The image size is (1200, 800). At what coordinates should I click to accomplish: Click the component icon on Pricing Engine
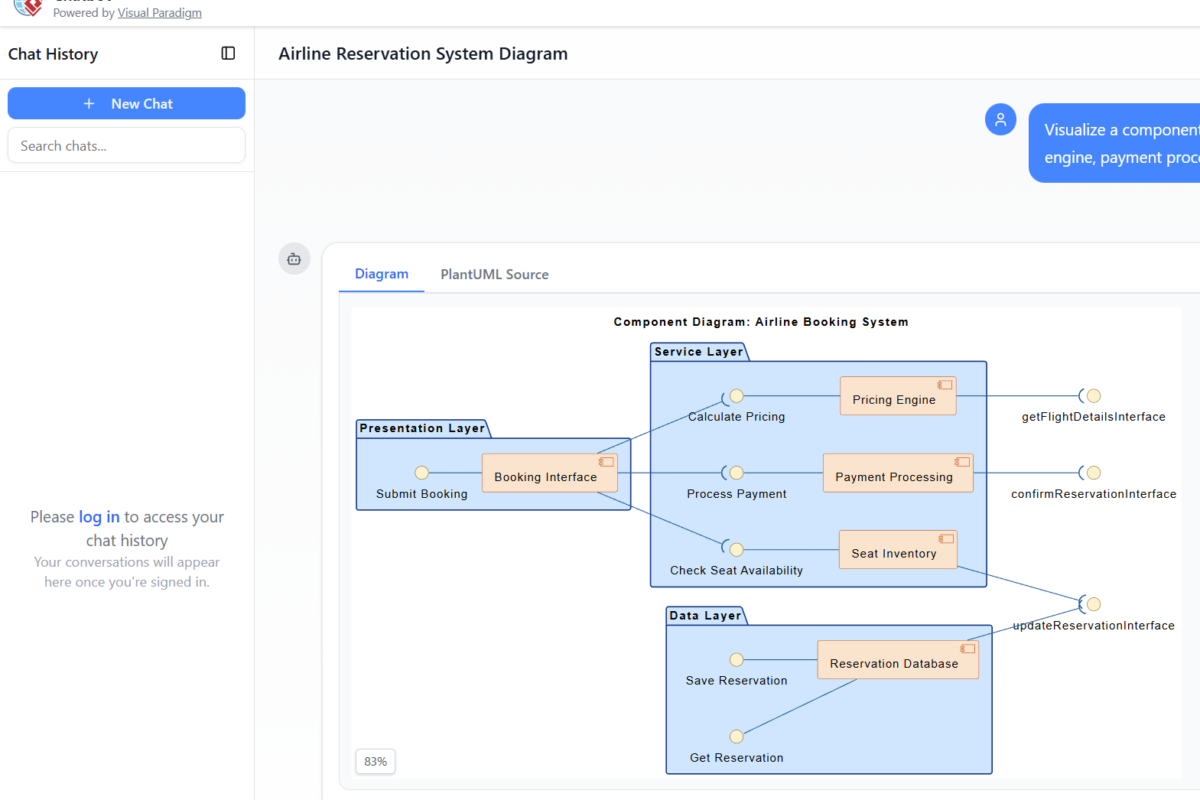pyautogui.click(x=944, y=385)
